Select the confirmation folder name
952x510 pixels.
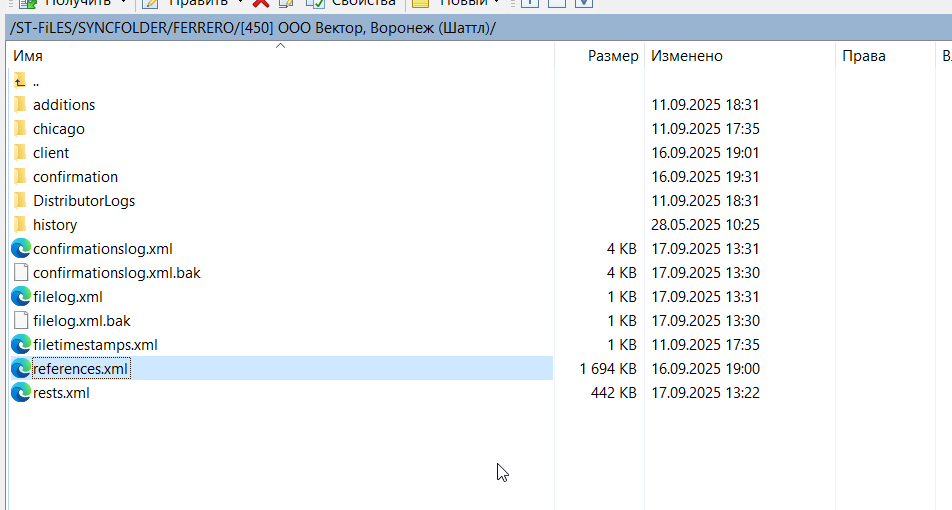pos(75,177)
